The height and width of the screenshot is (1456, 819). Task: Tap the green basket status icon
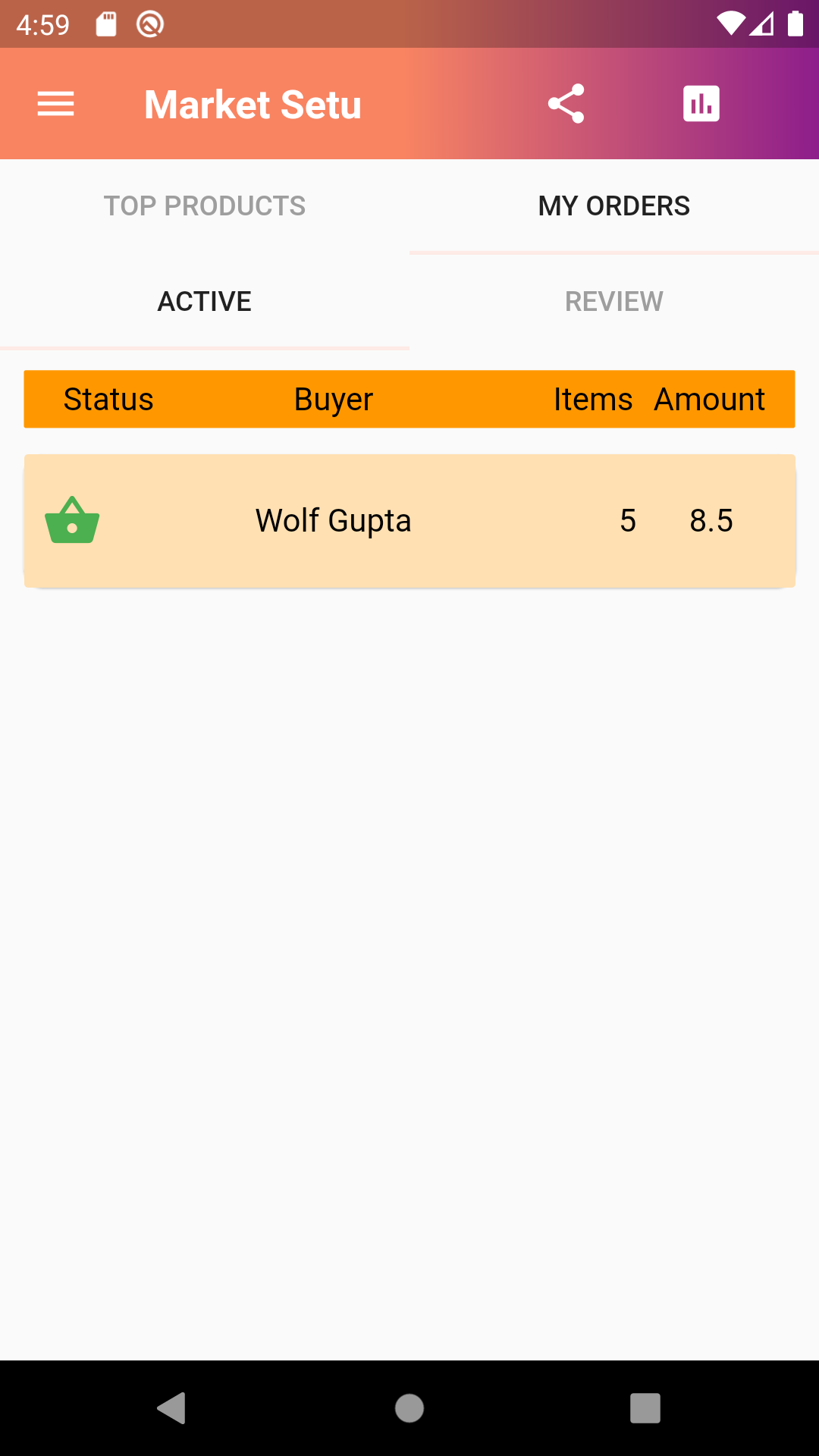point(72,521)
